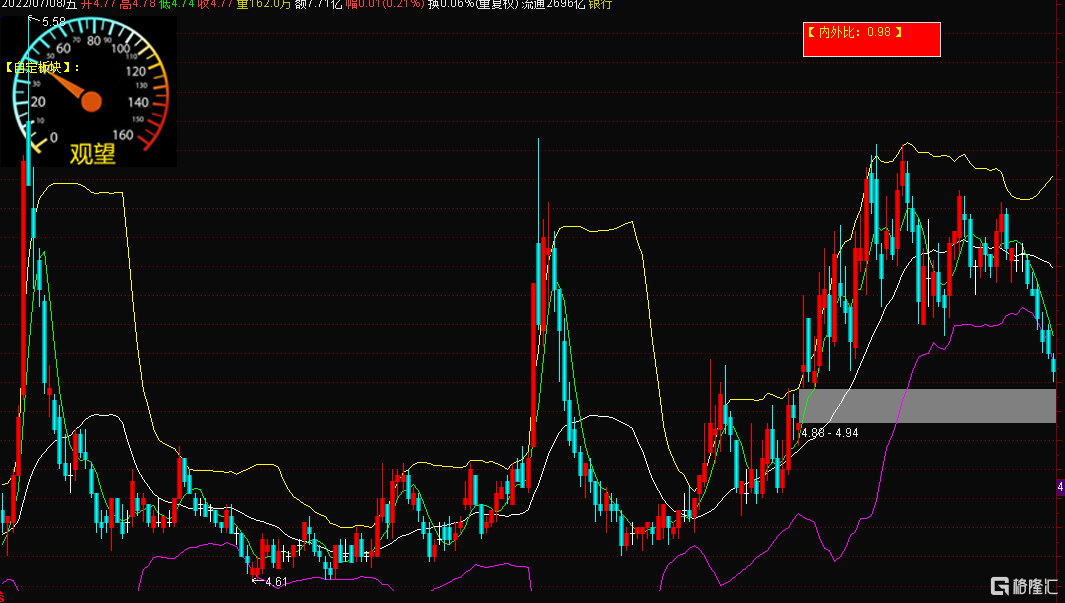This screenshot has height=603, width=1065.
Task: Select the 【自定板块】 label
Action: pyautogui.click(x=42, y=67)
